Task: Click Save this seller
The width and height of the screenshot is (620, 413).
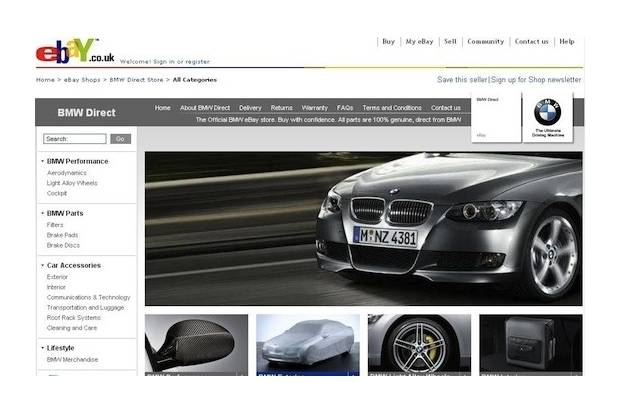Action: click(462, 80)
